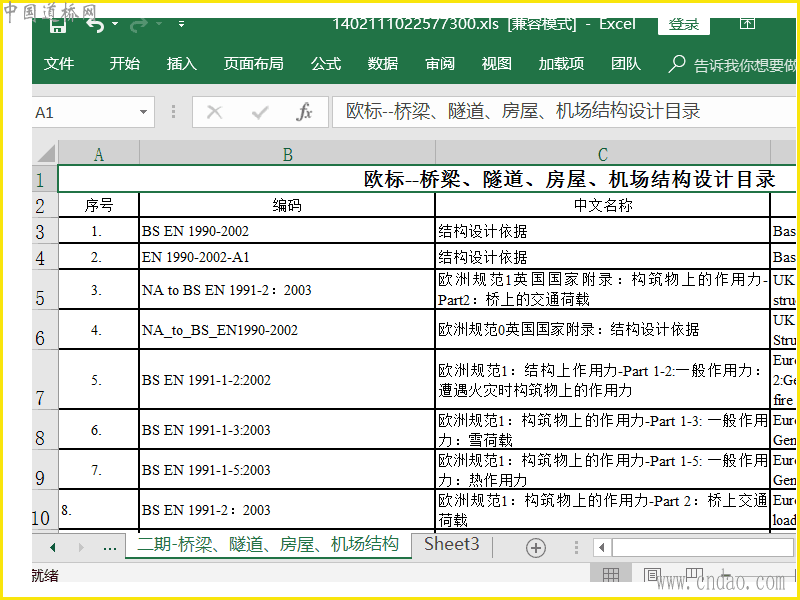Select column B header
This screenshot has width=800, height=600.
[x=287, y=154]
